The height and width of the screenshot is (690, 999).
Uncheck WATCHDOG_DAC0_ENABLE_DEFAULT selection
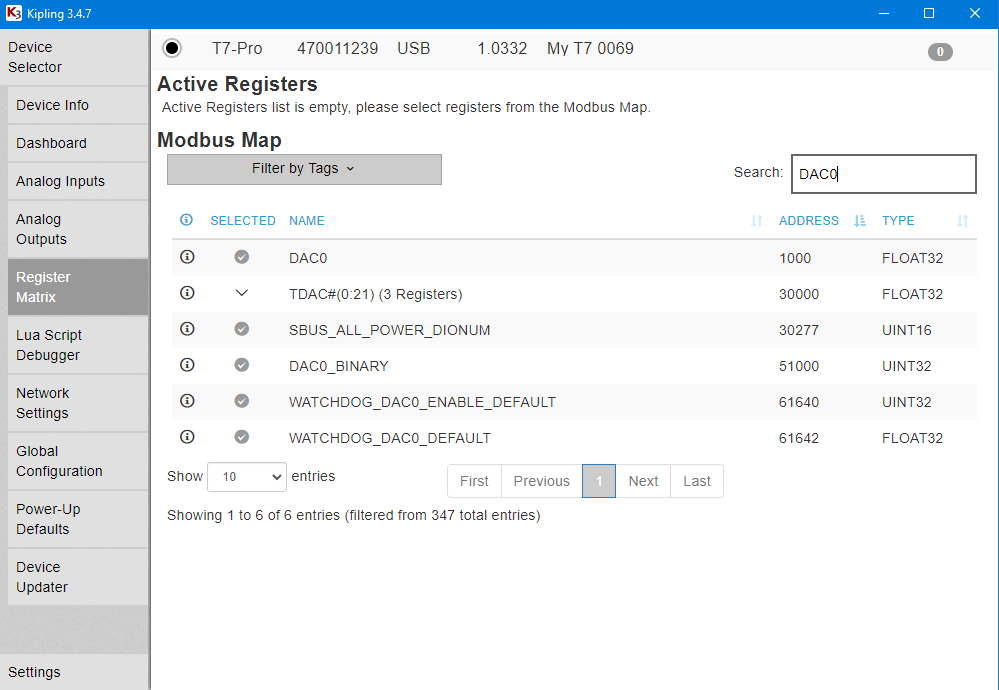(x=241, y=401)
